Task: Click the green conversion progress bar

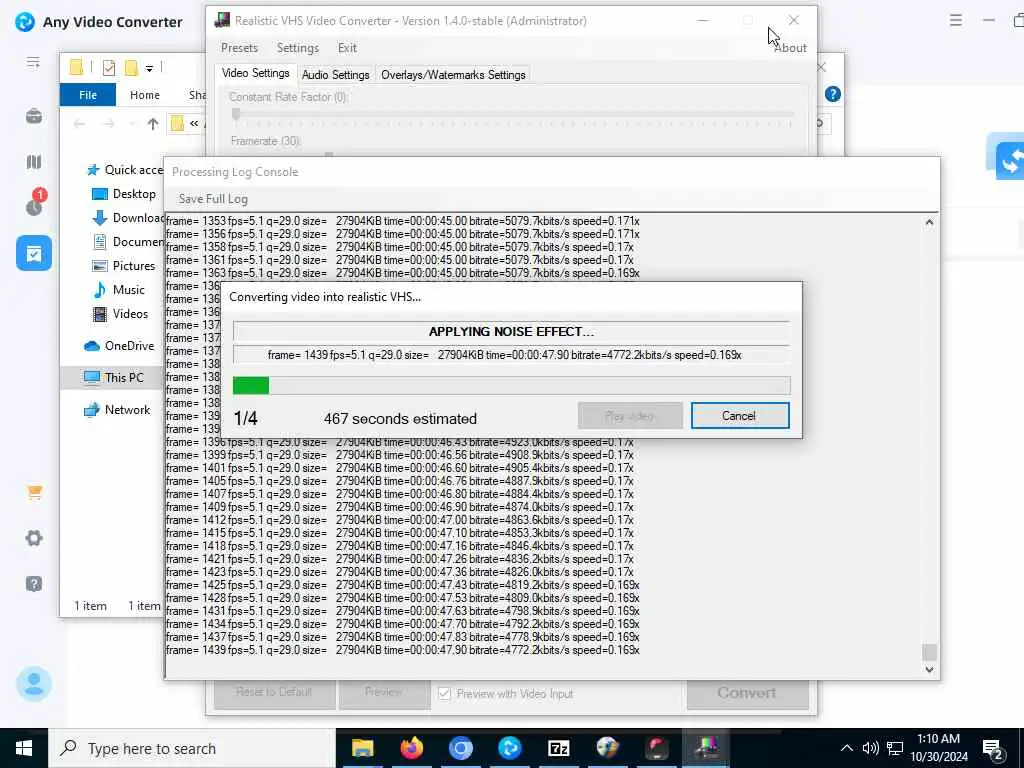Action: [x=511, y=385]
